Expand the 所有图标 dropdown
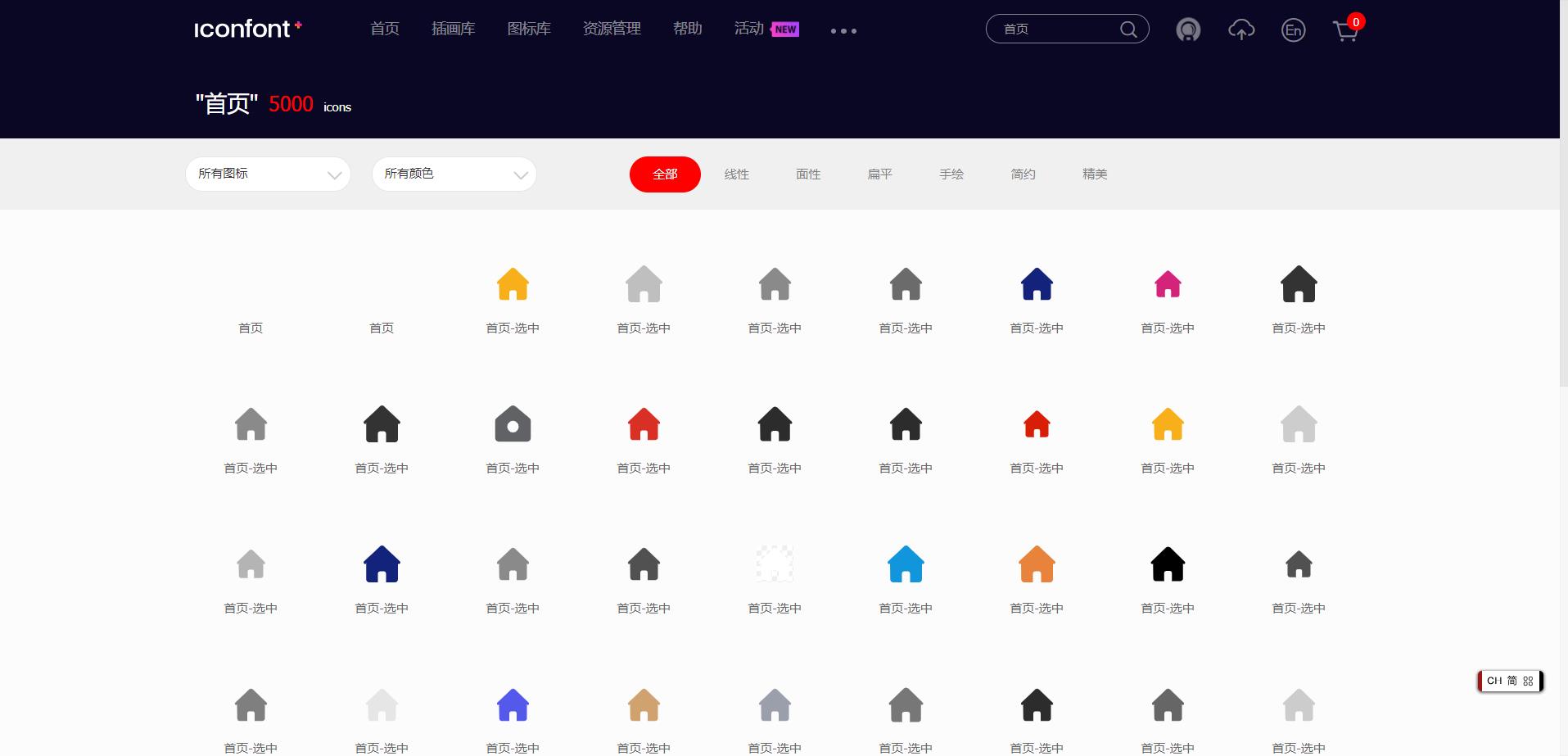Screen dimensions: 1568x756 [268, 174]
